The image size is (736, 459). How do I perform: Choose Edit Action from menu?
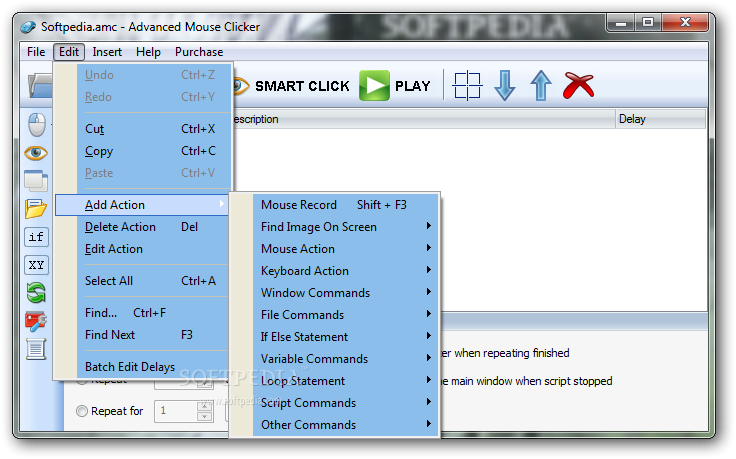pyautogui.click(x=143, y=249)
